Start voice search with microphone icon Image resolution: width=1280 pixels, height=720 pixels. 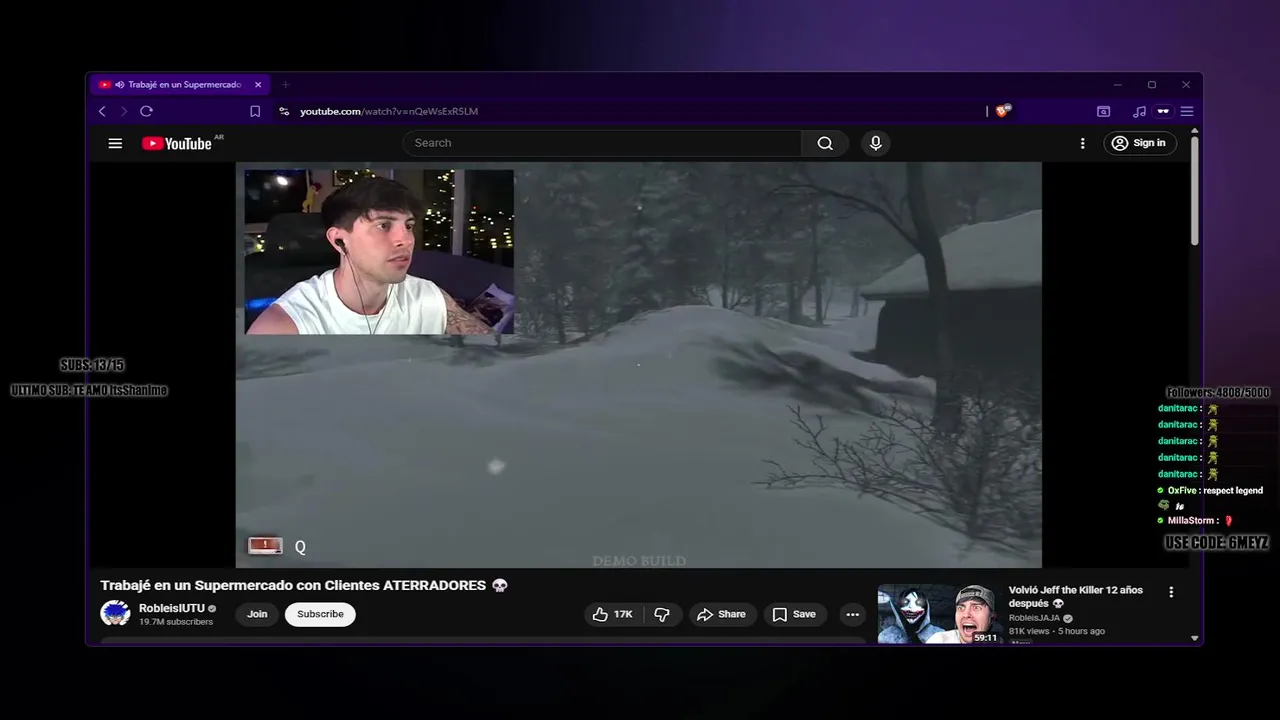coord(876,143)
